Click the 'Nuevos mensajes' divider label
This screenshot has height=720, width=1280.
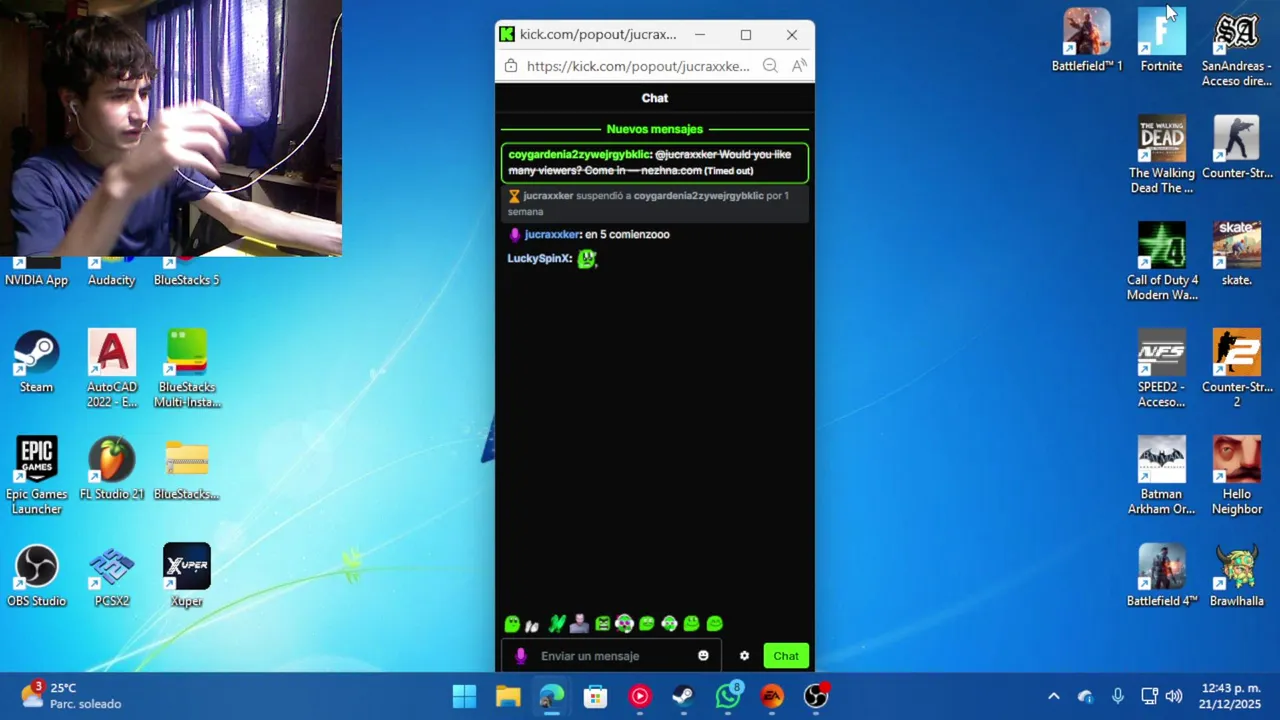tap(655, 129)
